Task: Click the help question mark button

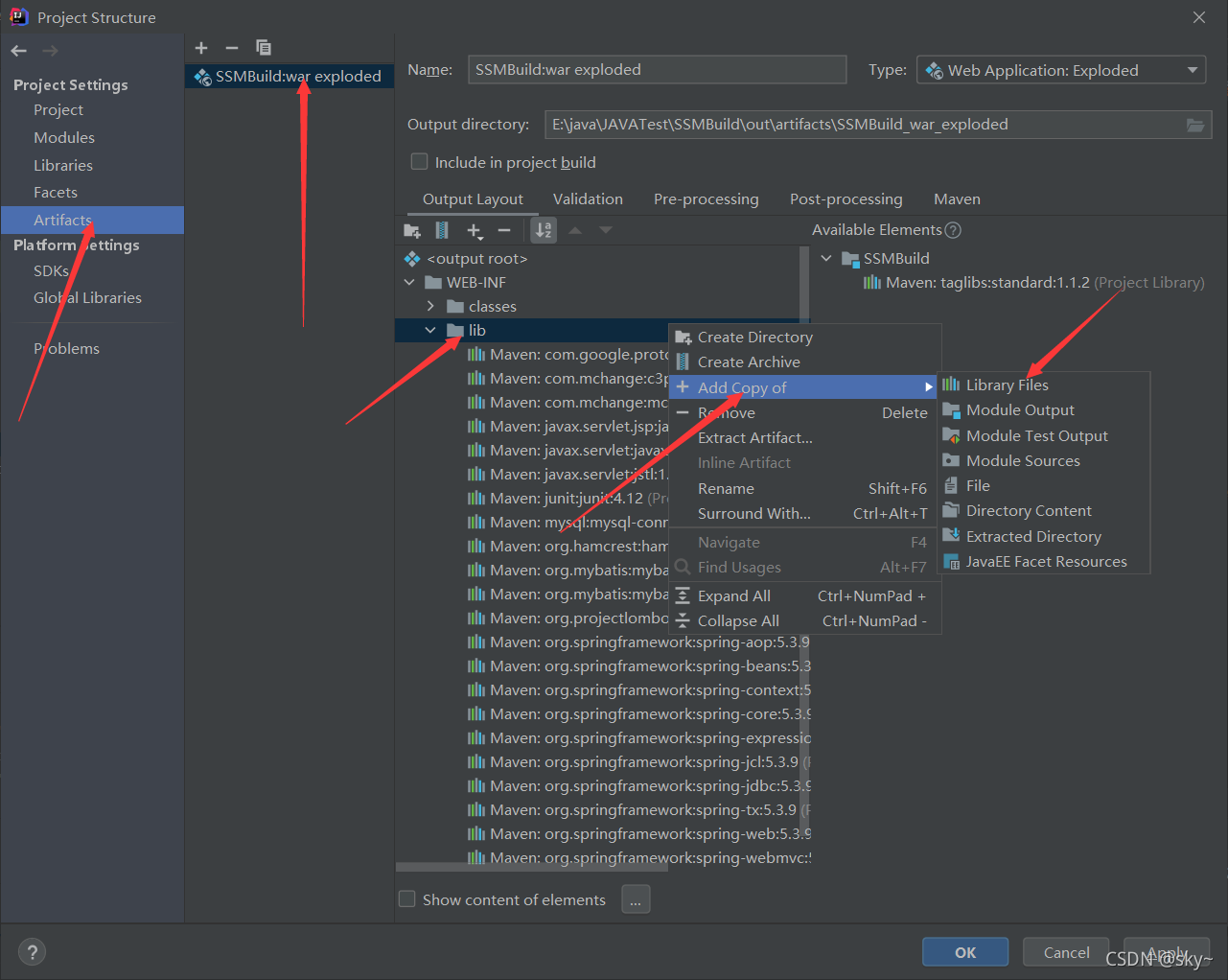Action: (33, 952)
